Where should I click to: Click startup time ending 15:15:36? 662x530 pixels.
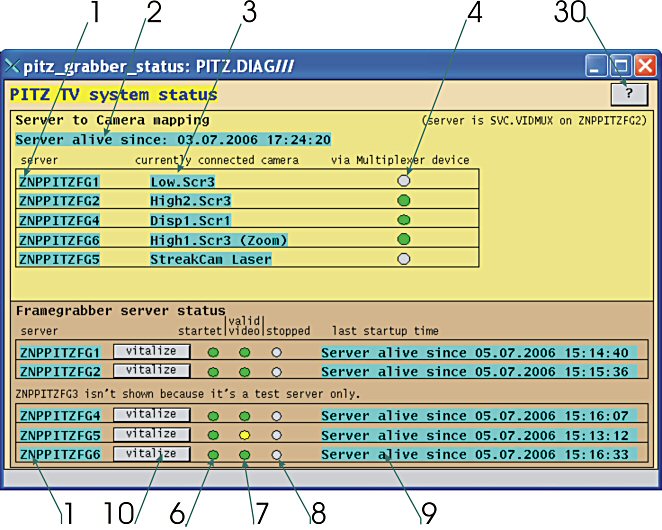(479, 372)
